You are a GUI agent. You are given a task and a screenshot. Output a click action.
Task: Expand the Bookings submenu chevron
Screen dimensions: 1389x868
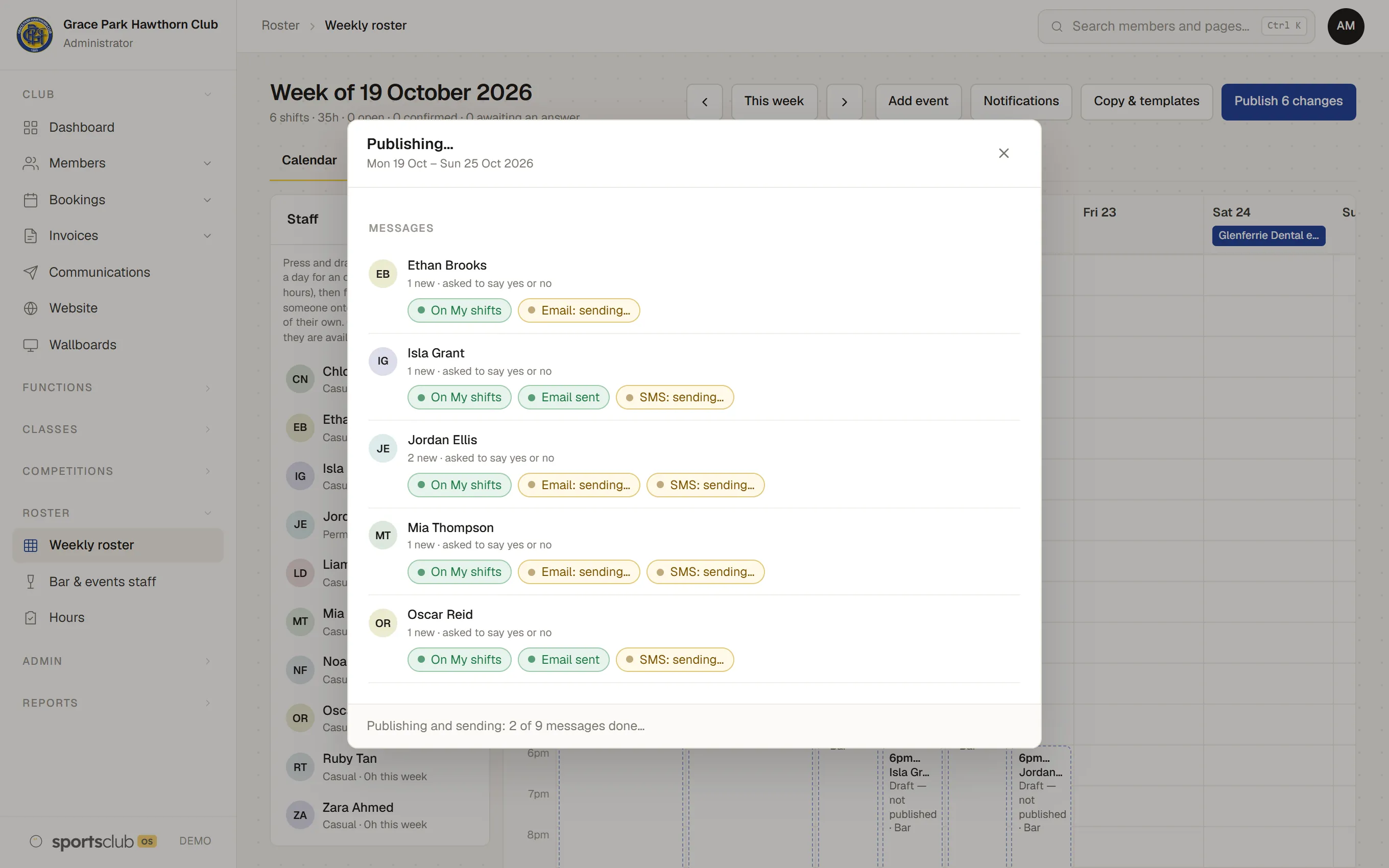[207, 200]
